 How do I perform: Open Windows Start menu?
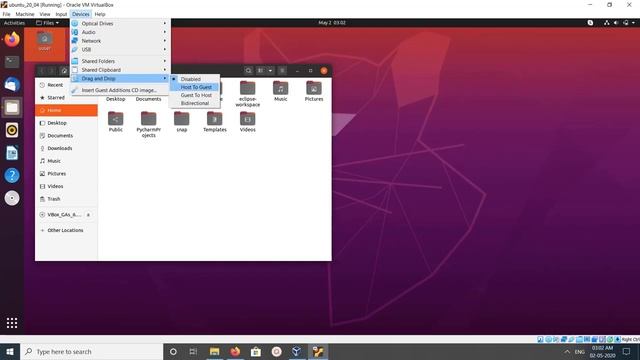[10, 351]
